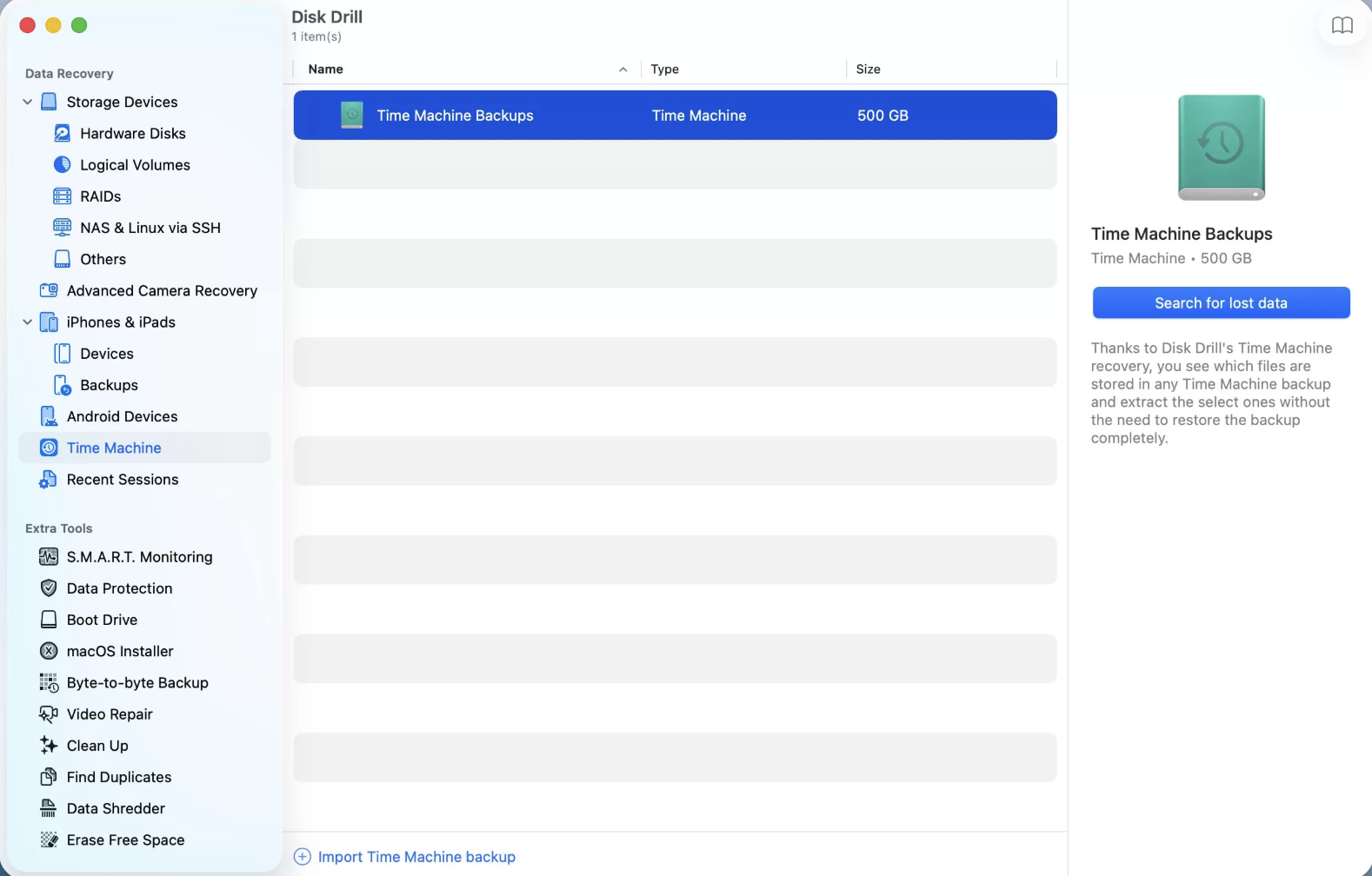Sort by the Size column header
This screenshot has height=876, width=1372.
click(951, 69)
